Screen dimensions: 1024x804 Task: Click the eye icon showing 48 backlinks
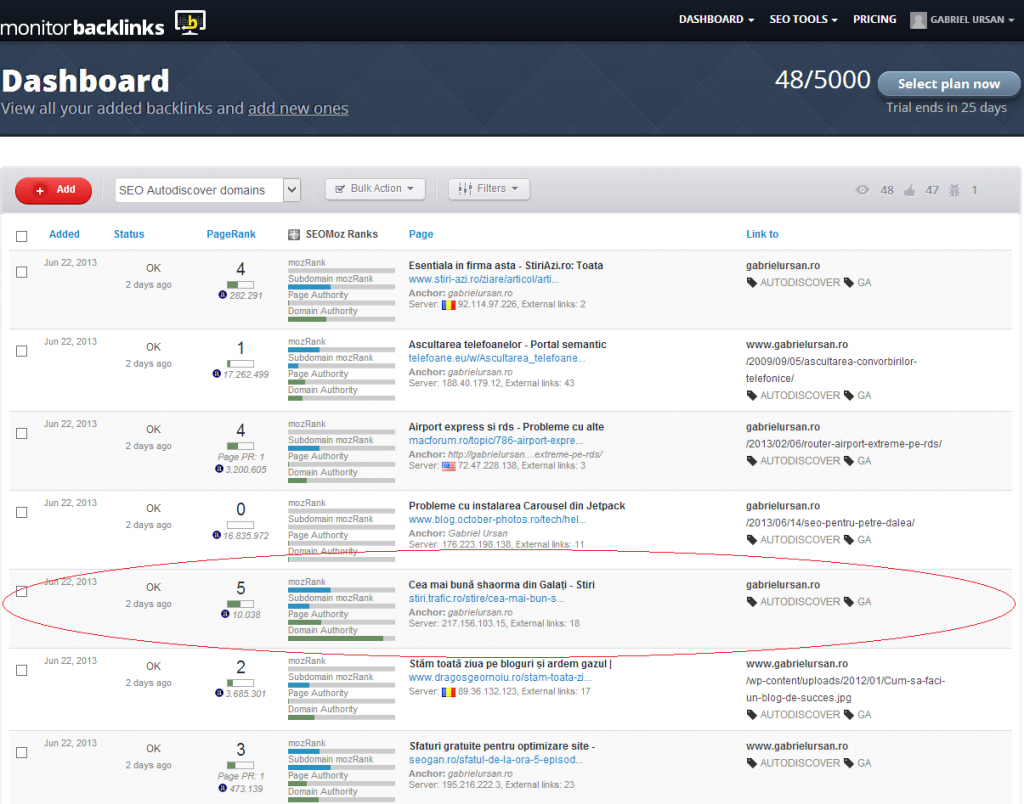(x=863, y=190)
